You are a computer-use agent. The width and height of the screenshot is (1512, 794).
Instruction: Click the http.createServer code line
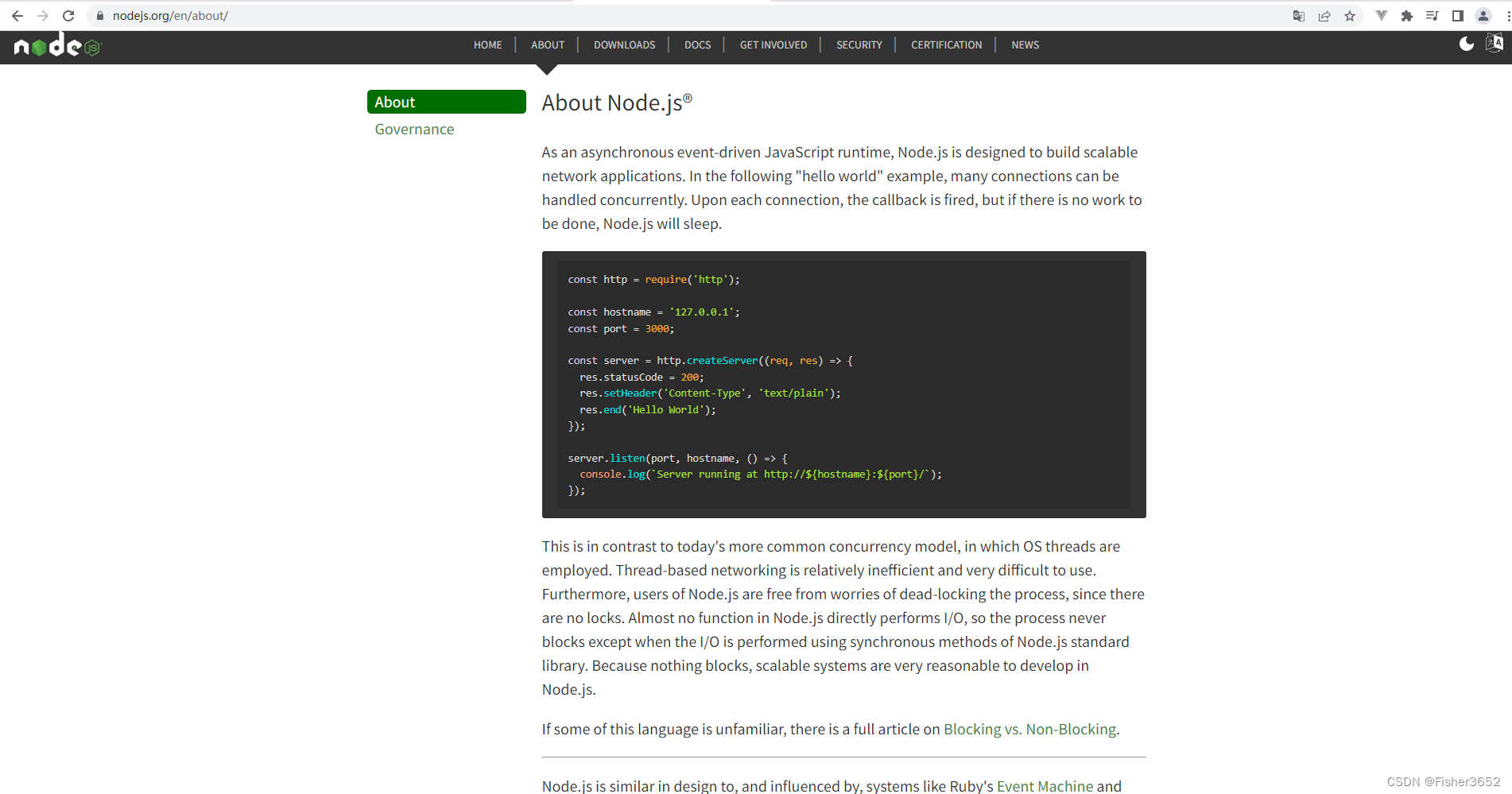[x=710, y=361]
